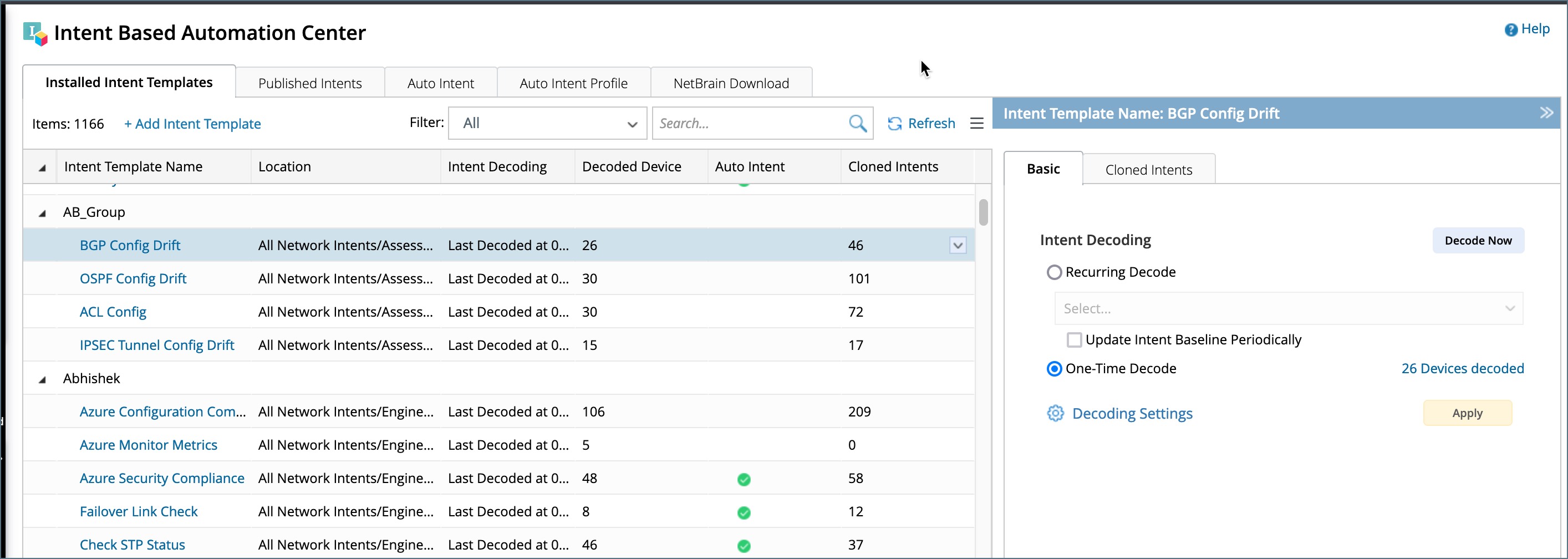Open BGP Config Drift row dropdown arrow
The width and height of the screenshot is (1568, 559).
click(958, 246)
